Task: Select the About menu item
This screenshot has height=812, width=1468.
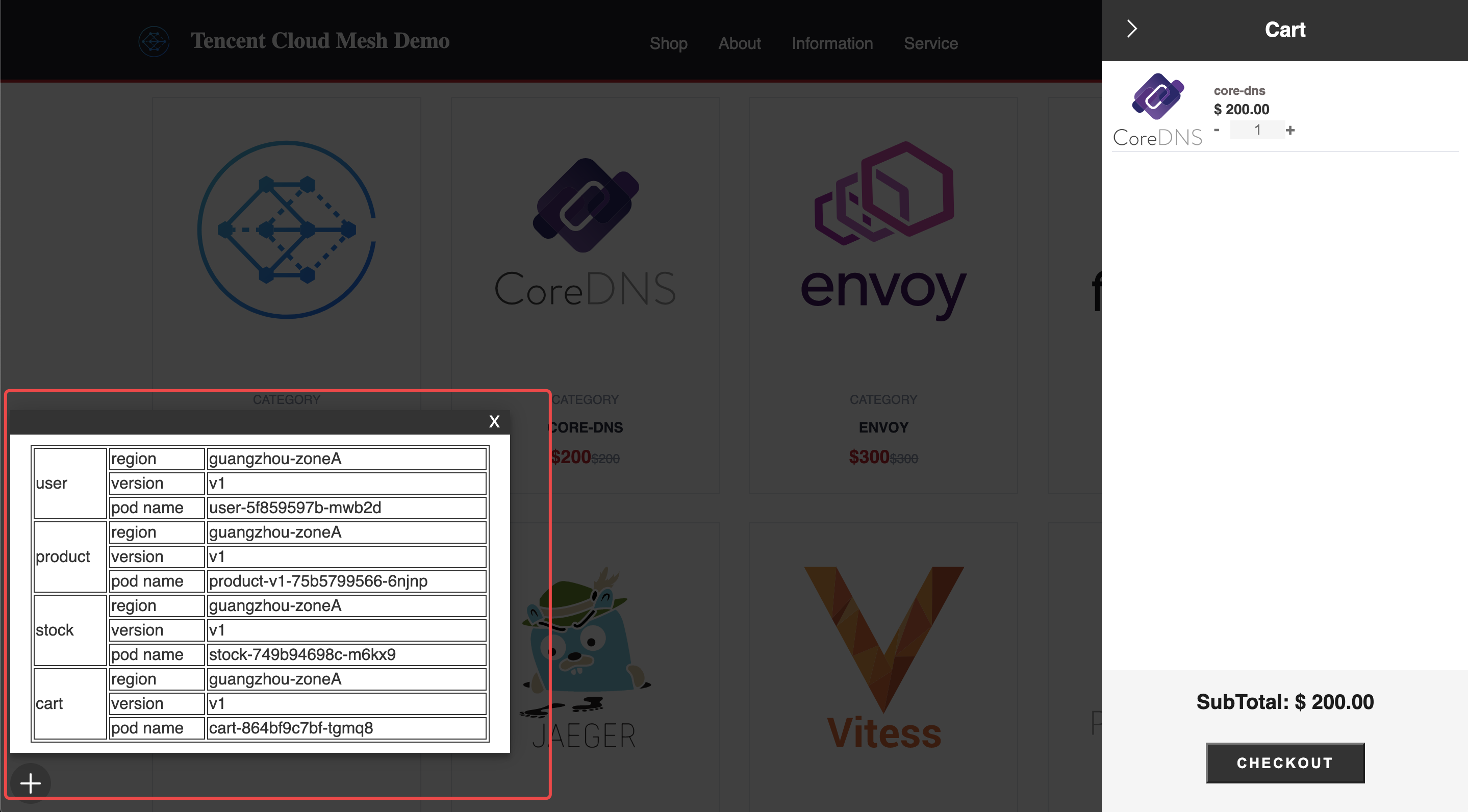Action: point(739,43)
